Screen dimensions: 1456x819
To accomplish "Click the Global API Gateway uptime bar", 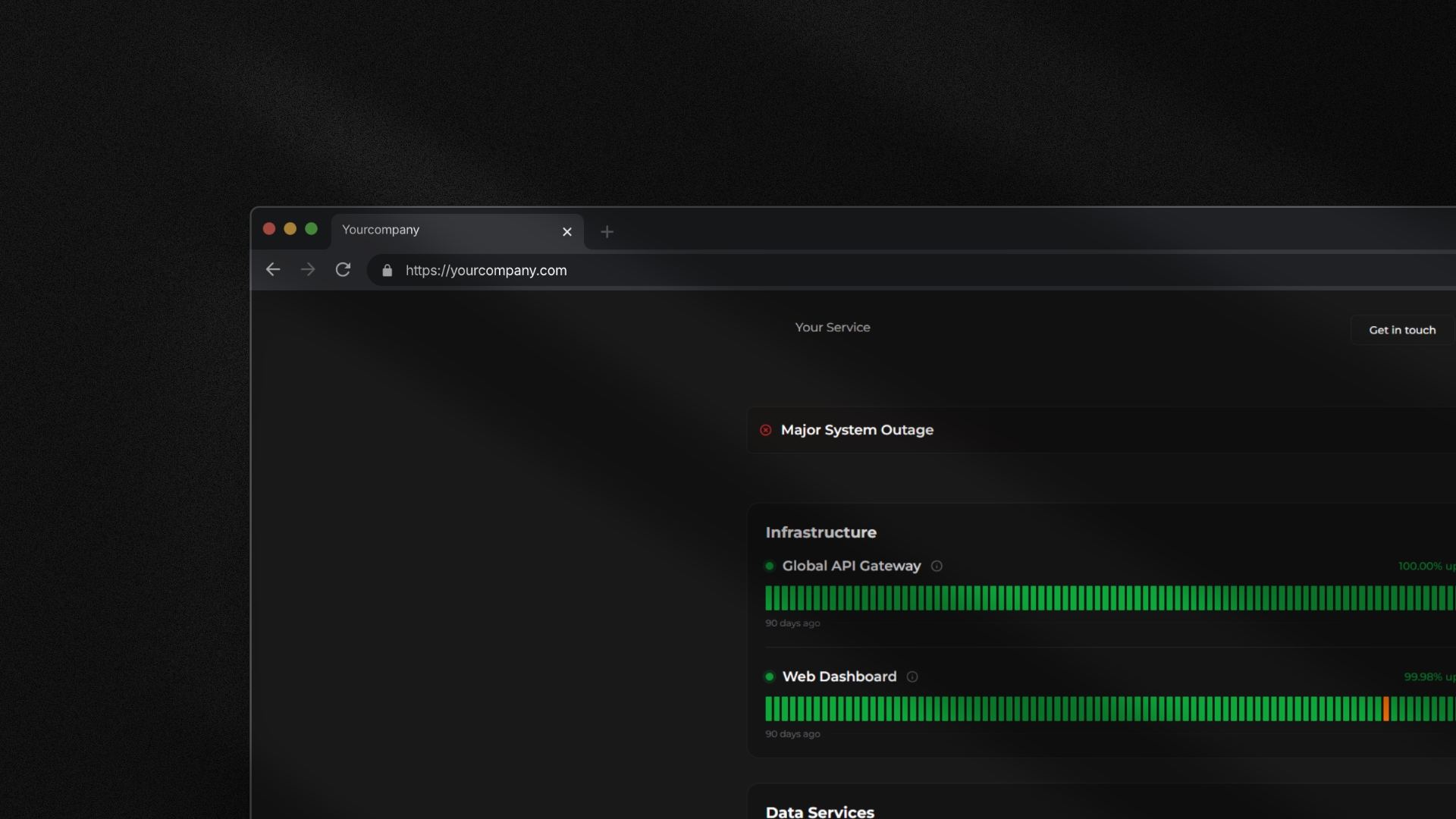I will pos(1110,598).
